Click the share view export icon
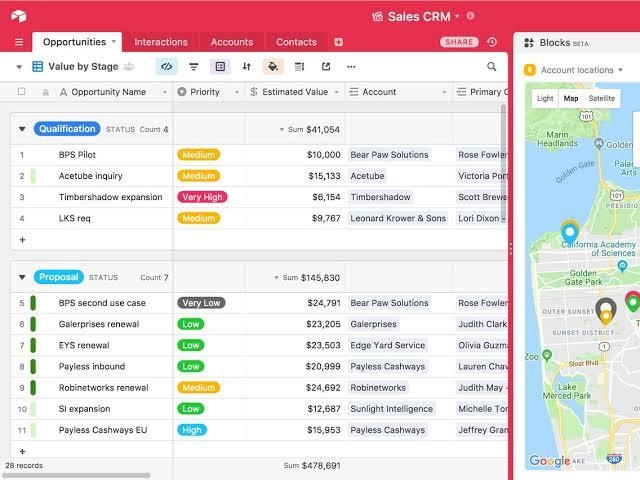The width and height of the screenshot is (640, 480). pos(326,67)
